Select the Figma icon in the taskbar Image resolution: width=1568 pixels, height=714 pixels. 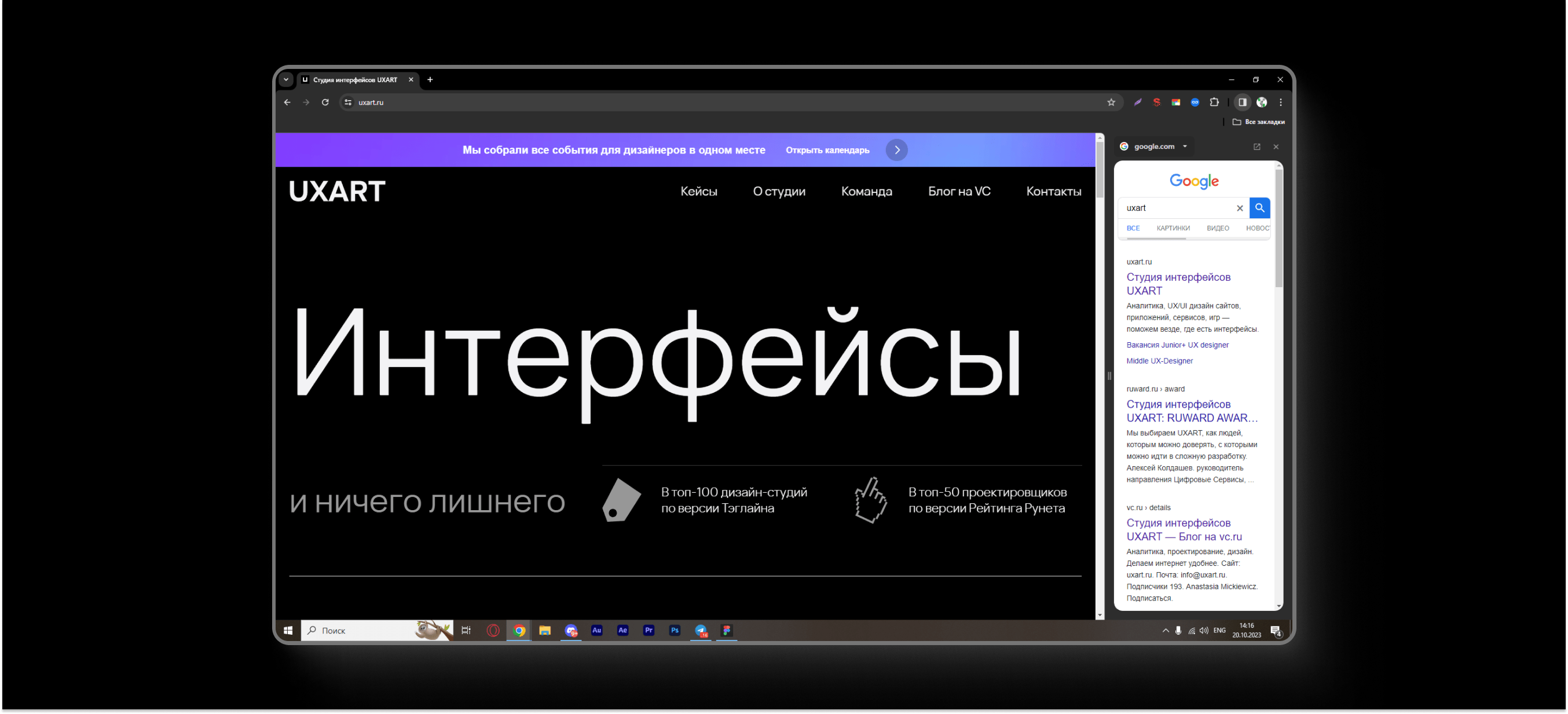[x=726, y=631]
